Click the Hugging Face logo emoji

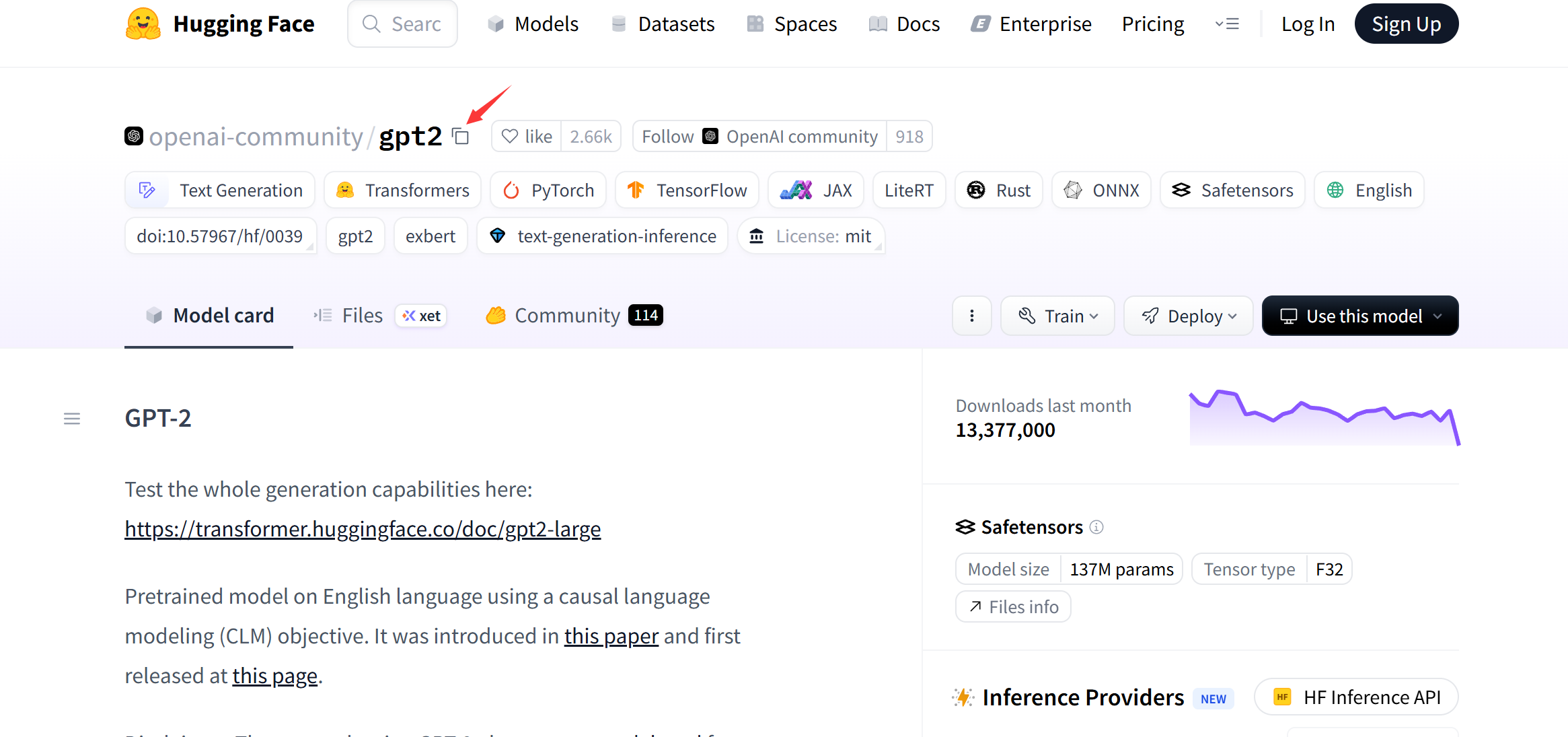143,24
